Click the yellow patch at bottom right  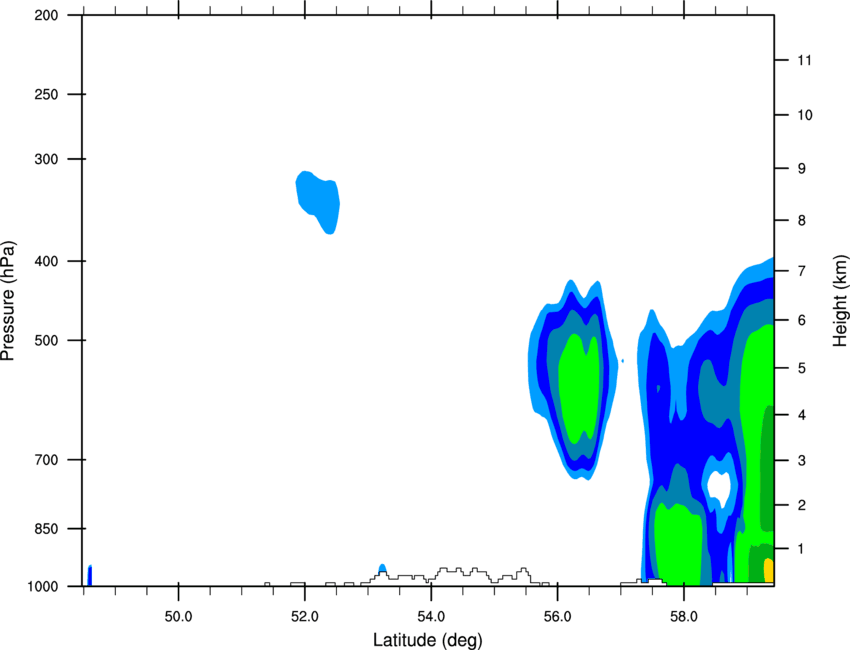tap(768, 570)
